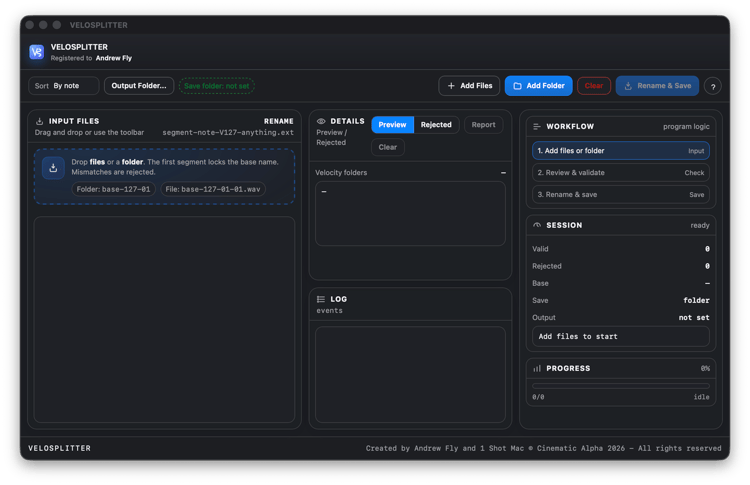
Task: Click the segment-note-V127-anything.ext rename pattern
Action: click(228, 132)
